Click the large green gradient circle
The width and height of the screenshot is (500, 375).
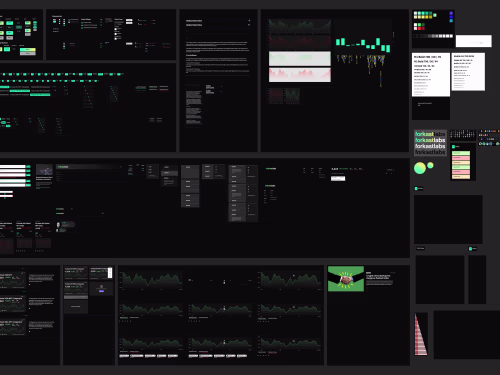point(420,168)
